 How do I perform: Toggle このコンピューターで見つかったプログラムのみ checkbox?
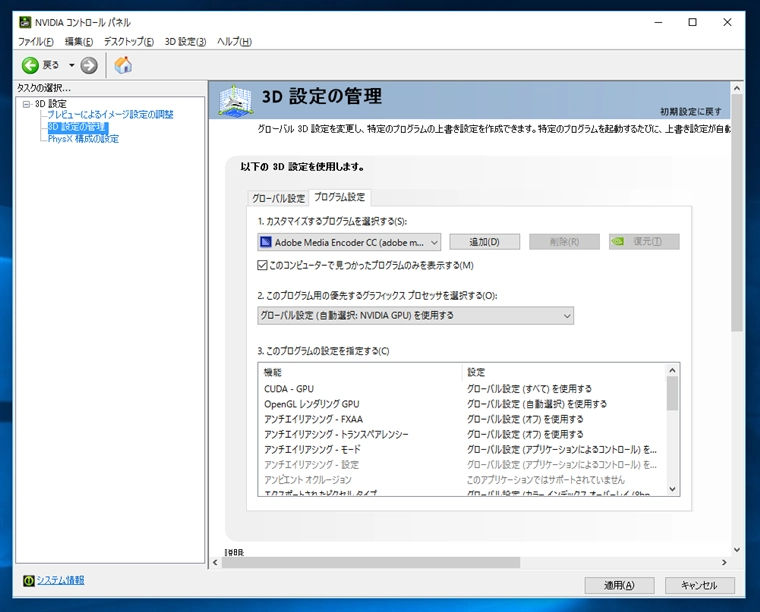[262, 265]
